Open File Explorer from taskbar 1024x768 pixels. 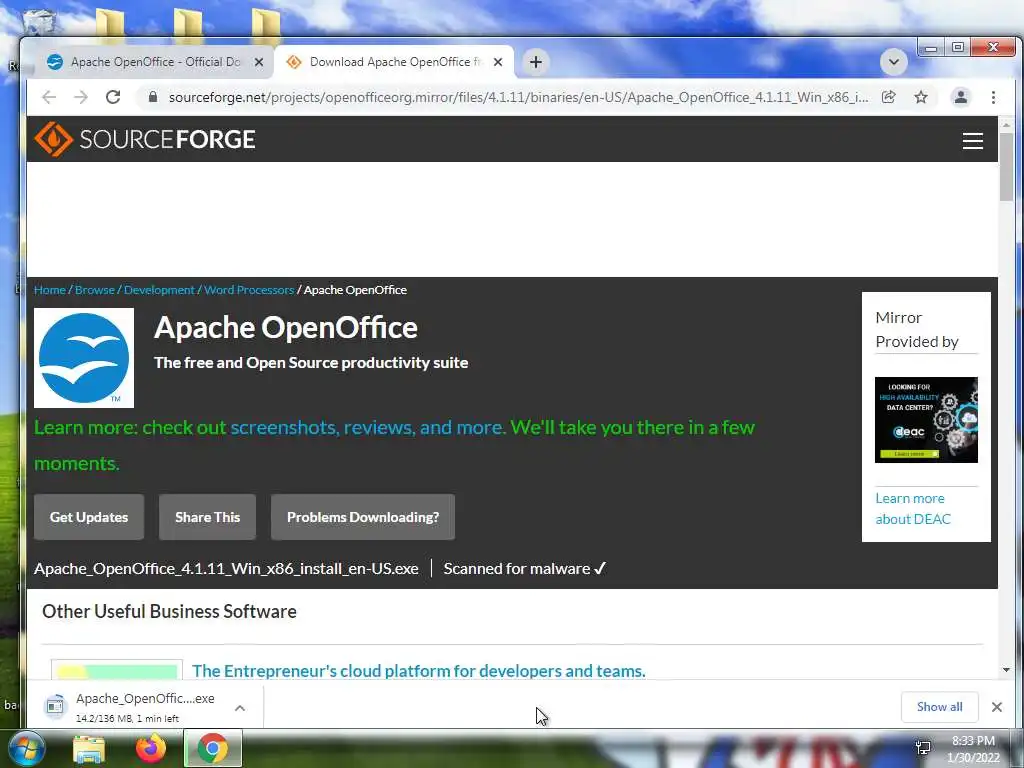pos(89,749)
